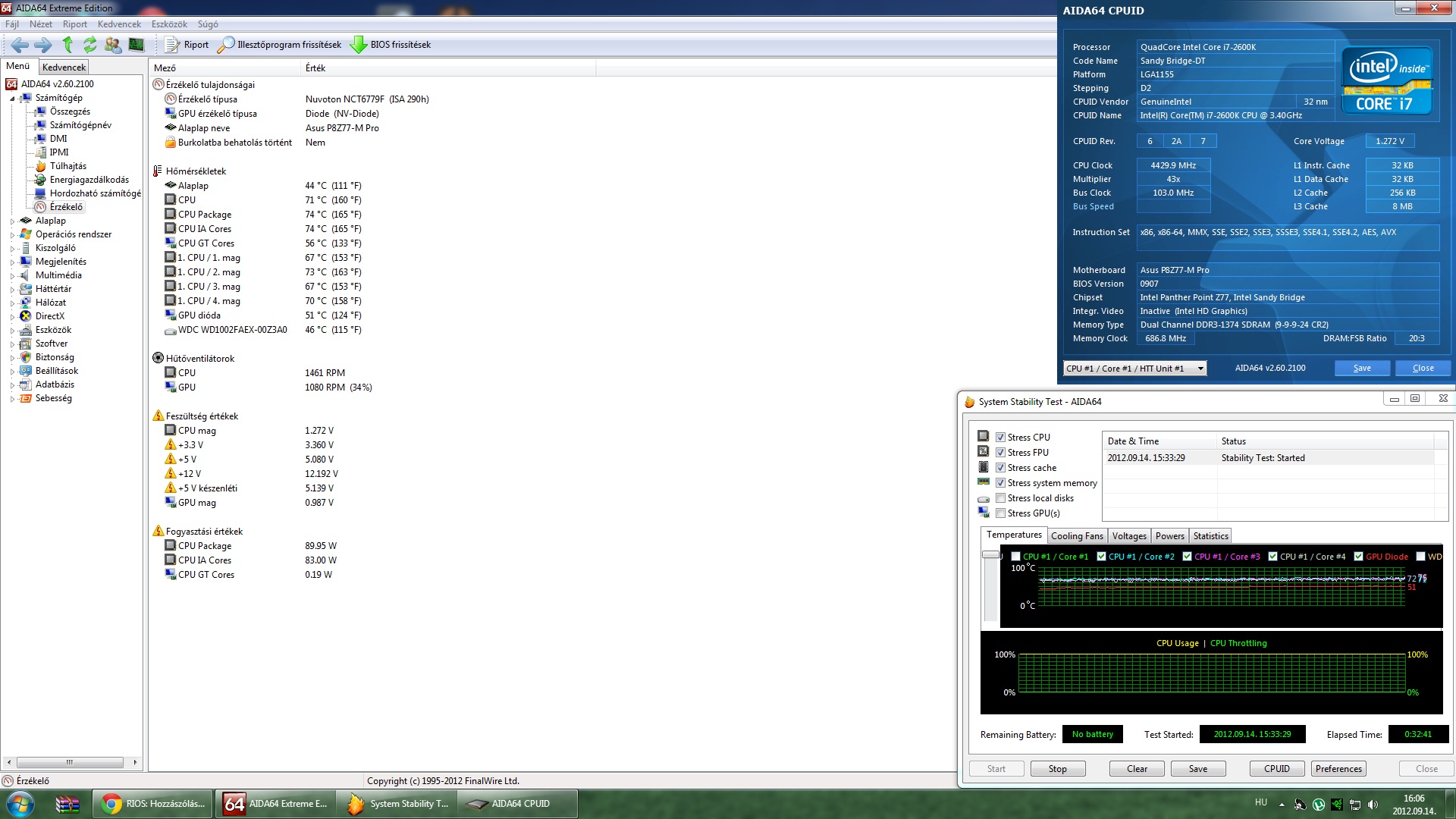
Task: Open the Nézet menu
Action: [41, 24]
